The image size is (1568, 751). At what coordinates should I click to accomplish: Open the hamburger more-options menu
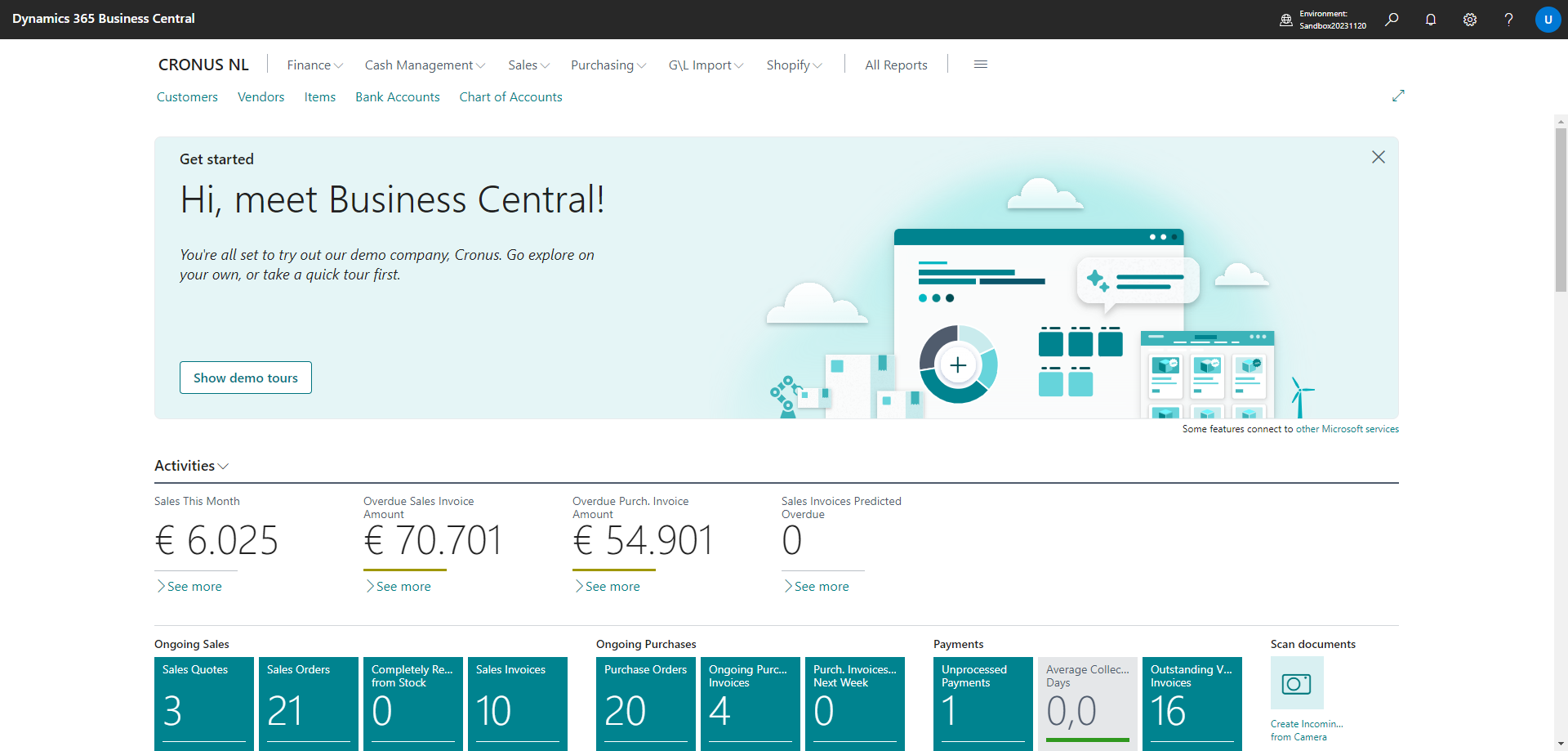[981, 65]
